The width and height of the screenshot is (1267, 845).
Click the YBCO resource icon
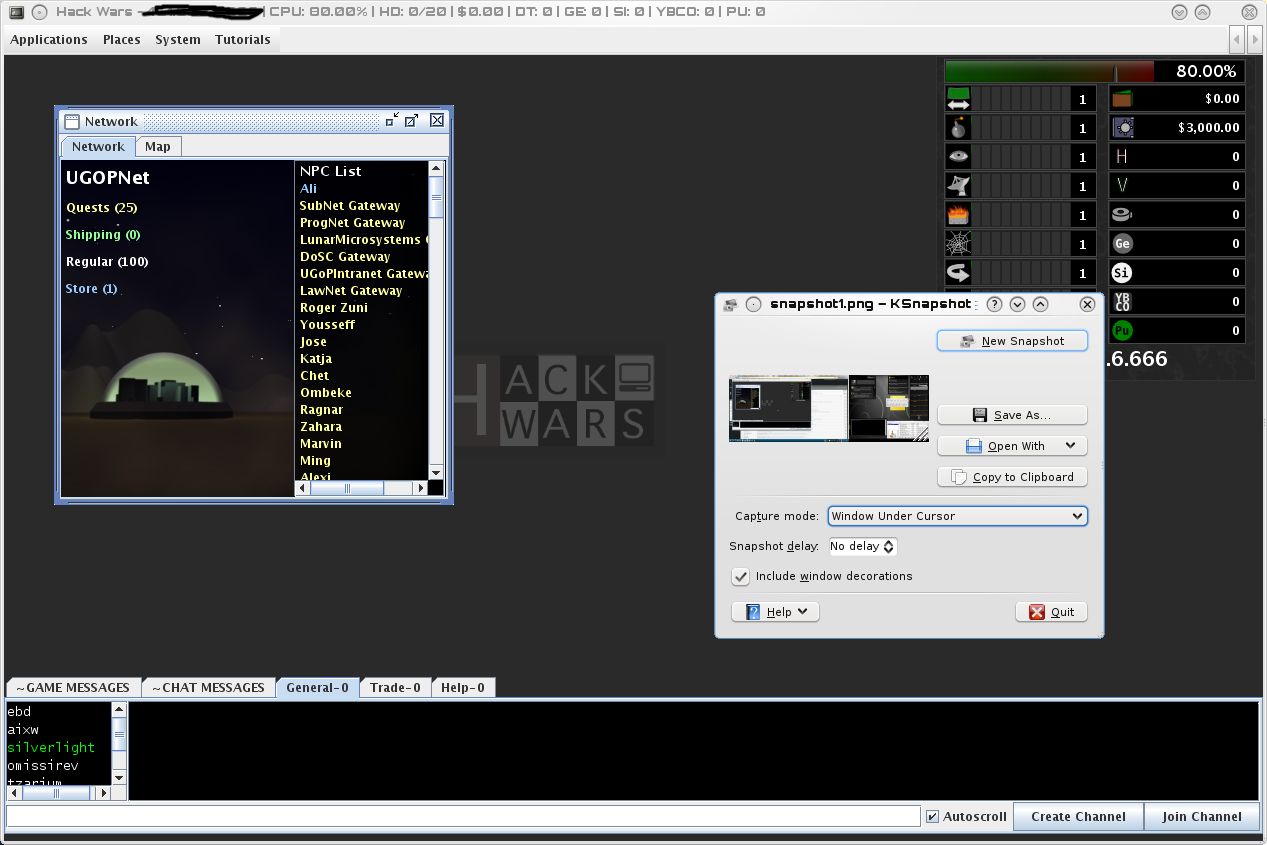1122,302
